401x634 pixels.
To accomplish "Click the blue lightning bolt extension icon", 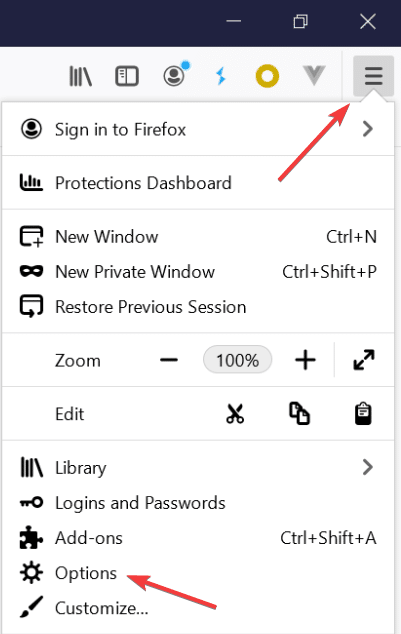I will coord(221,76).
